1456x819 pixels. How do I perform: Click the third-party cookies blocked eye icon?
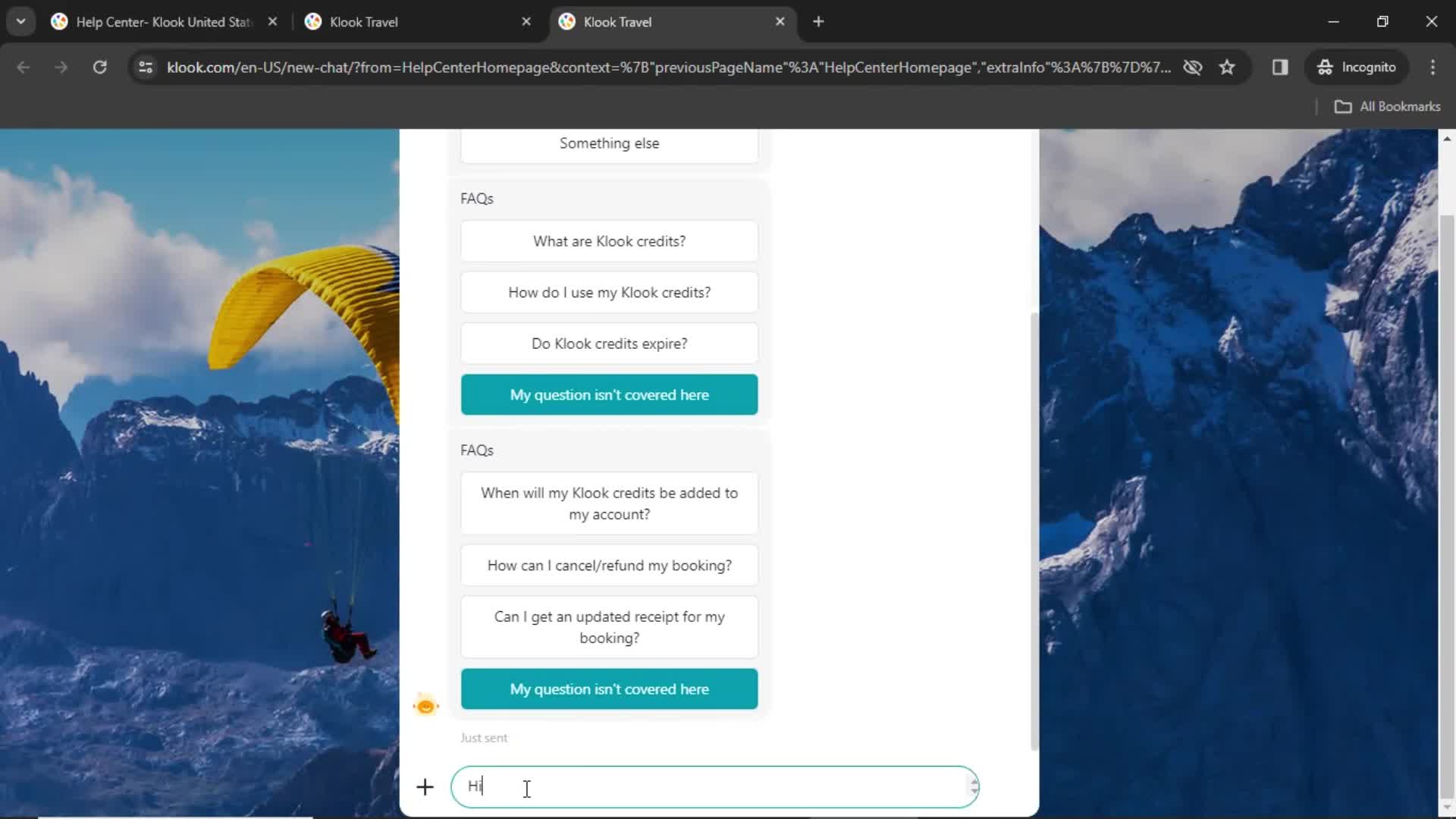(x=1193, y=67)
